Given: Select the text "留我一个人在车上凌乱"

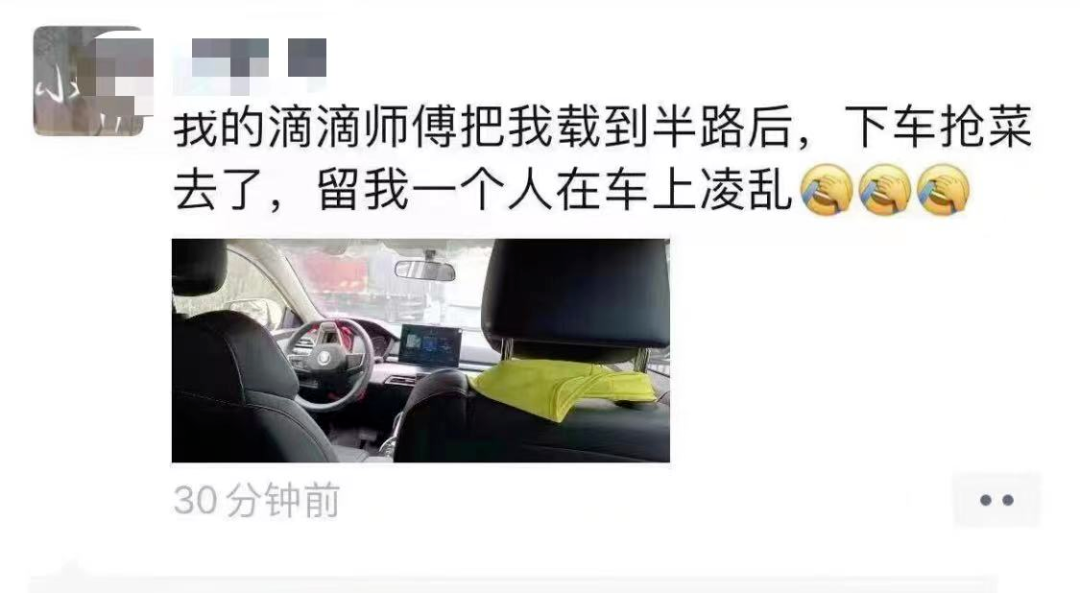Looking at the screenshot, I should coord(554,190).
